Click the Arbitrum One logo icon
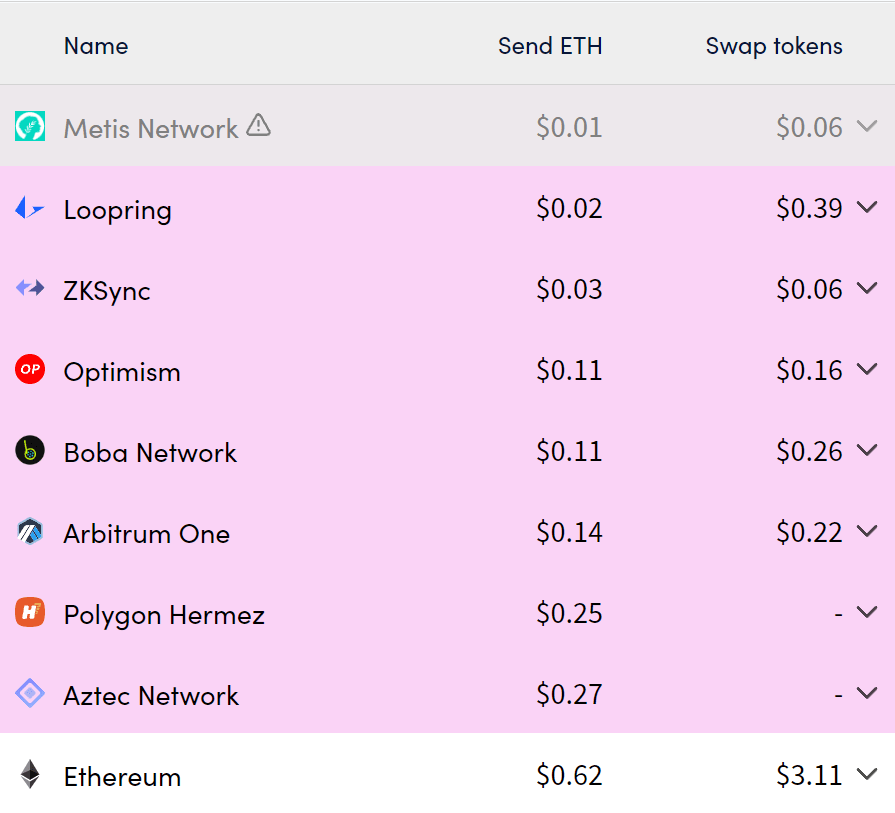Screen dimensions: 895x813 tap(30, 532)
